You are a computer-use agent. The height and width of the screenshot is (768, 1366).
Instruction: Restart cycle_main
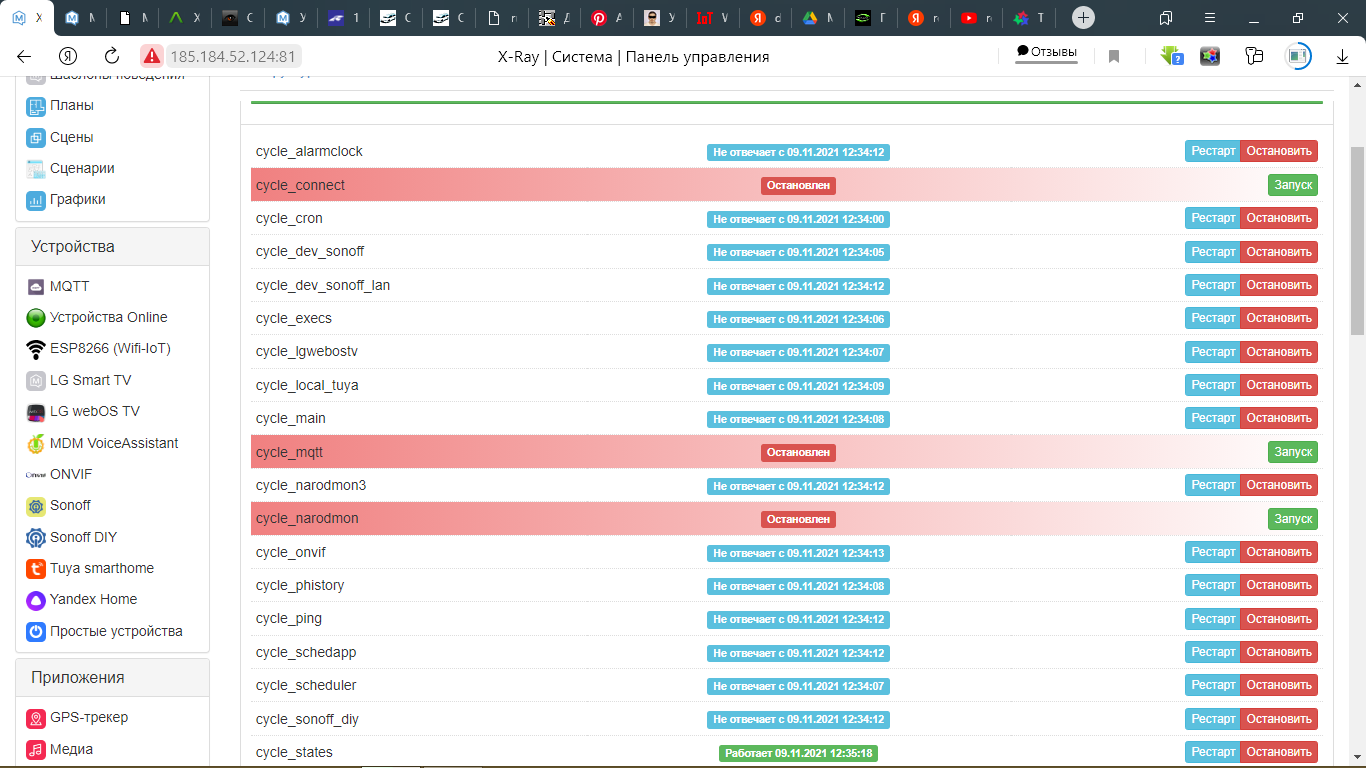(x=1213, y=418)
